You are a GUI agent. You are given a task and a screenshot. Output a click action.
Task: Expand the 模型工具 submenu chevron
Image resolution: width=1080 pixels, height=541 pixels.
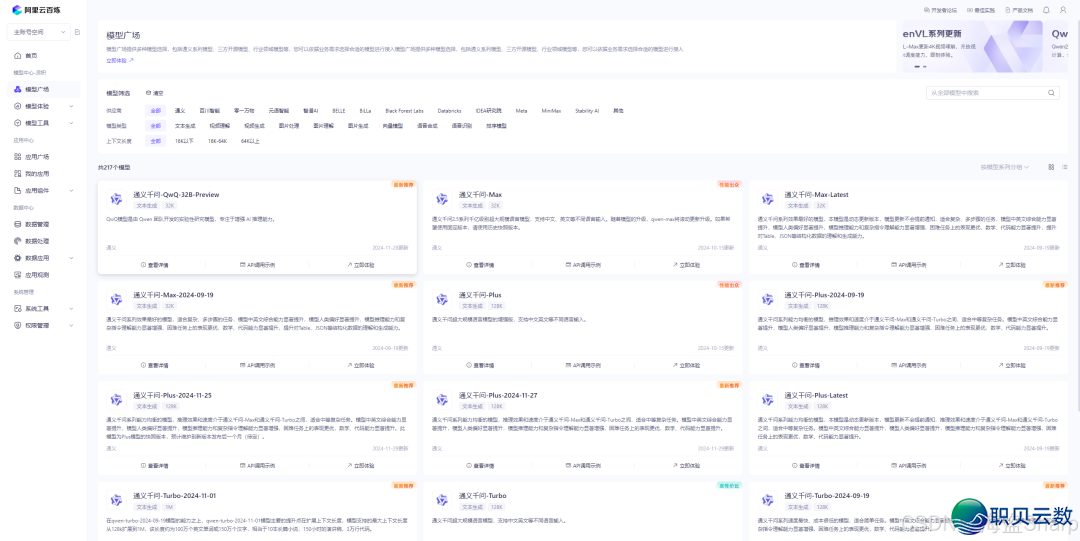[x=72, y=123]
